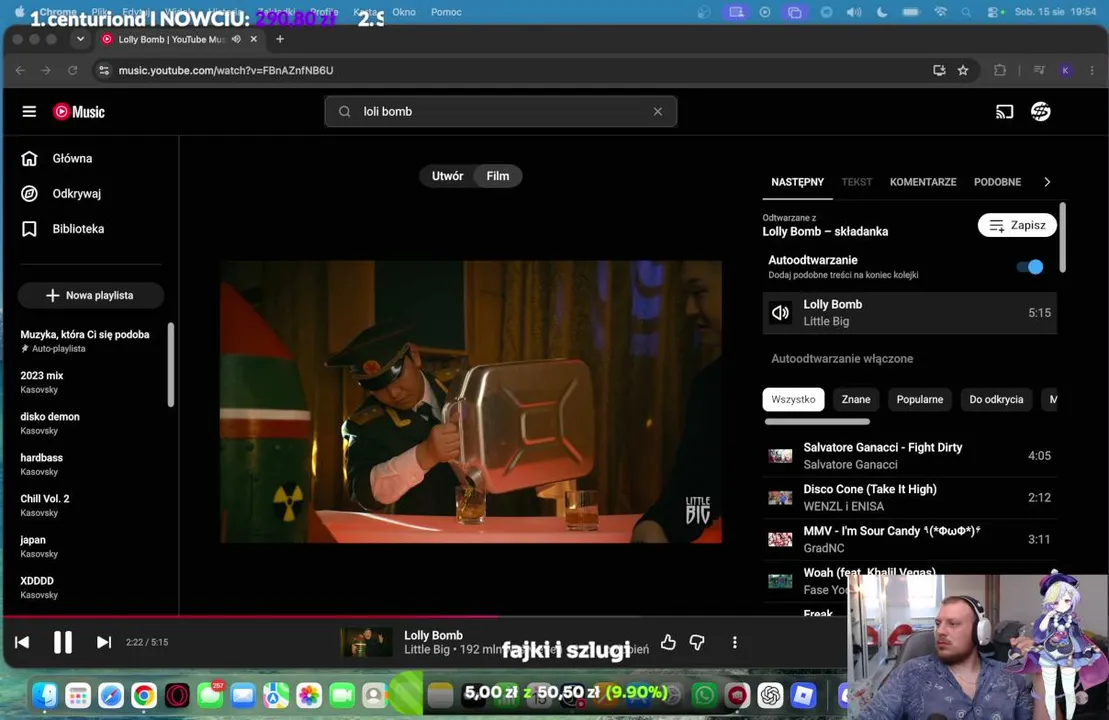Image resolution: width=1109 pixels, height=720 pixels.
Task: Click the now-playing album thumbnail
Action: pyautogui.click(x=366, y=642)
